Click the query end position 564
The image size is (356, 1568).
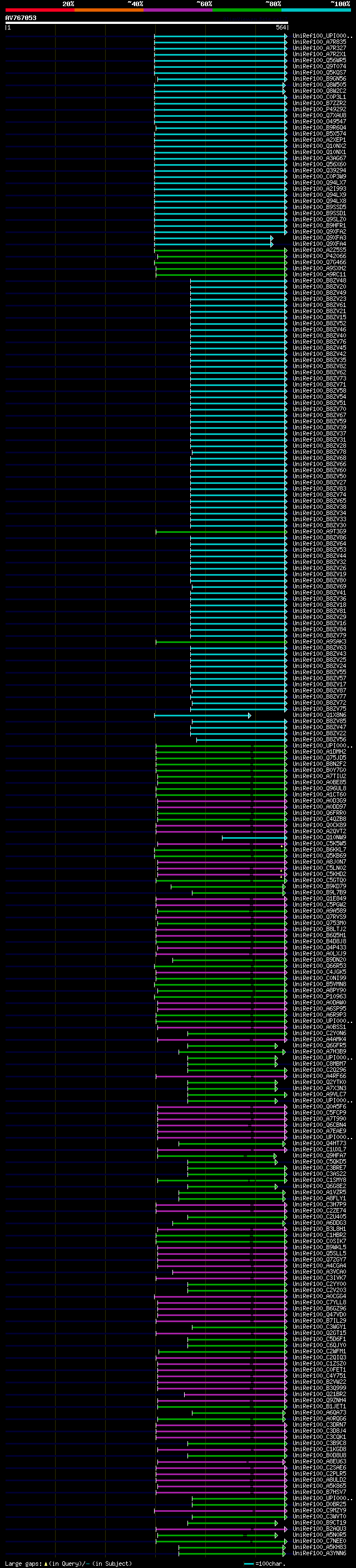click(280, 27)
